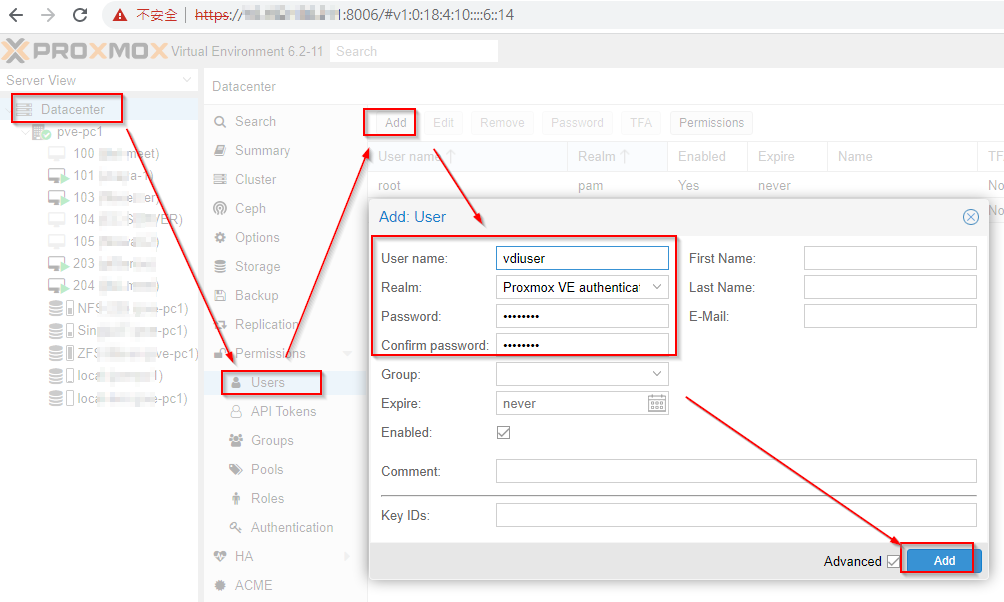The width and height of the screenshot is (1004, 602).
Task: Open the Cluster menu item
Action: pos(255,179)
